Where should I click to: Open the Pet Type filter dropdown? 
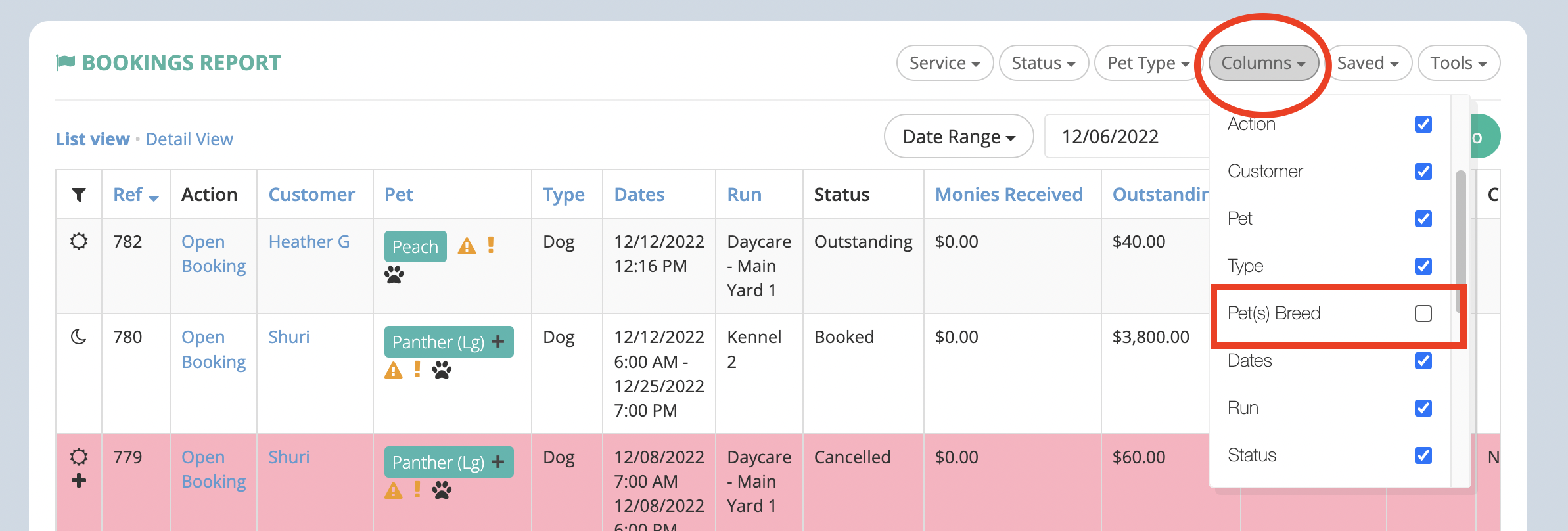pyautogui.click(x=1148, y=63)
